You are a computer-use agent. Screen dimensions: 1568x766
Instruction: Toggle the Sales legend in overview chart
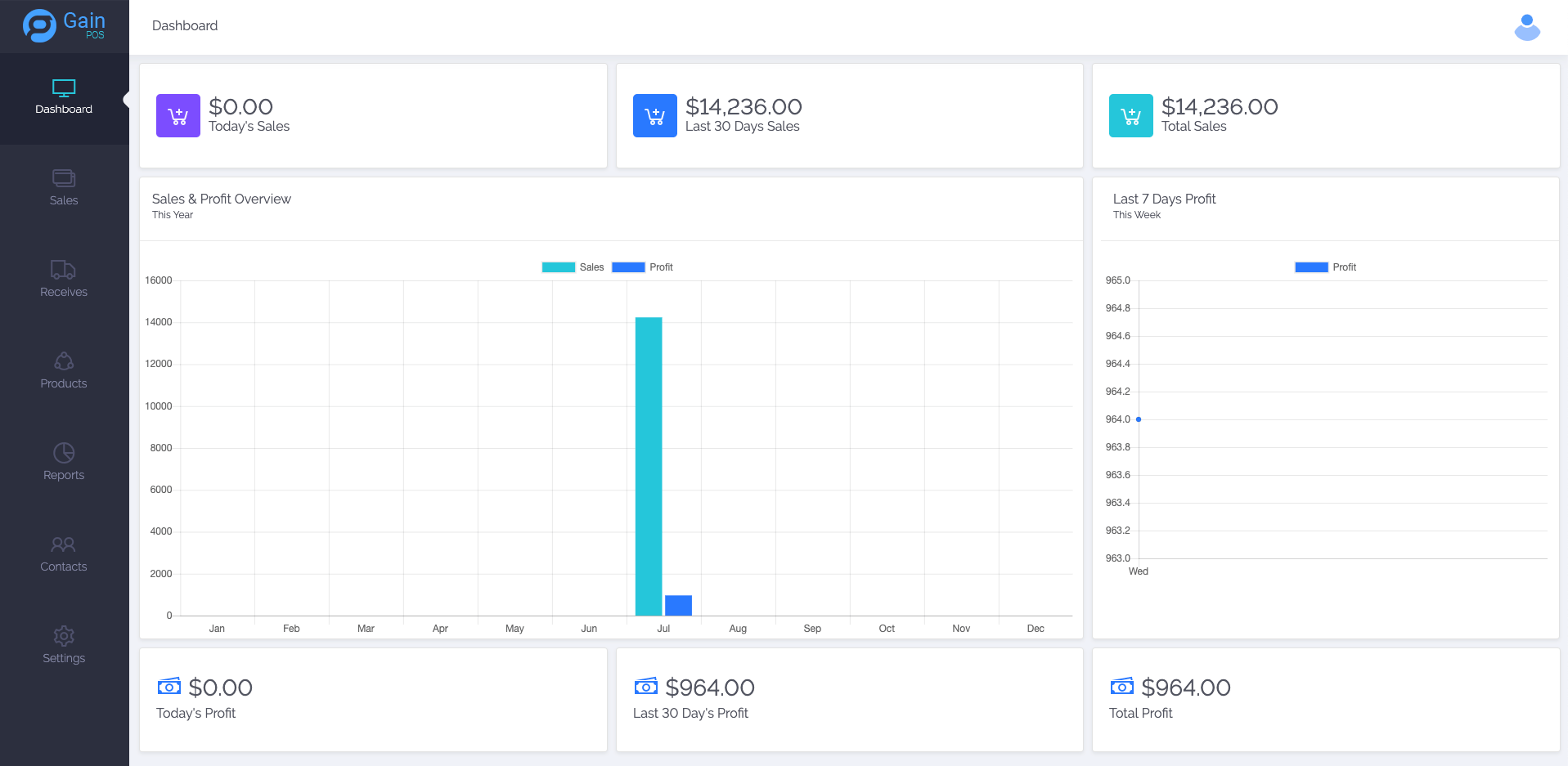coord(573,267)
